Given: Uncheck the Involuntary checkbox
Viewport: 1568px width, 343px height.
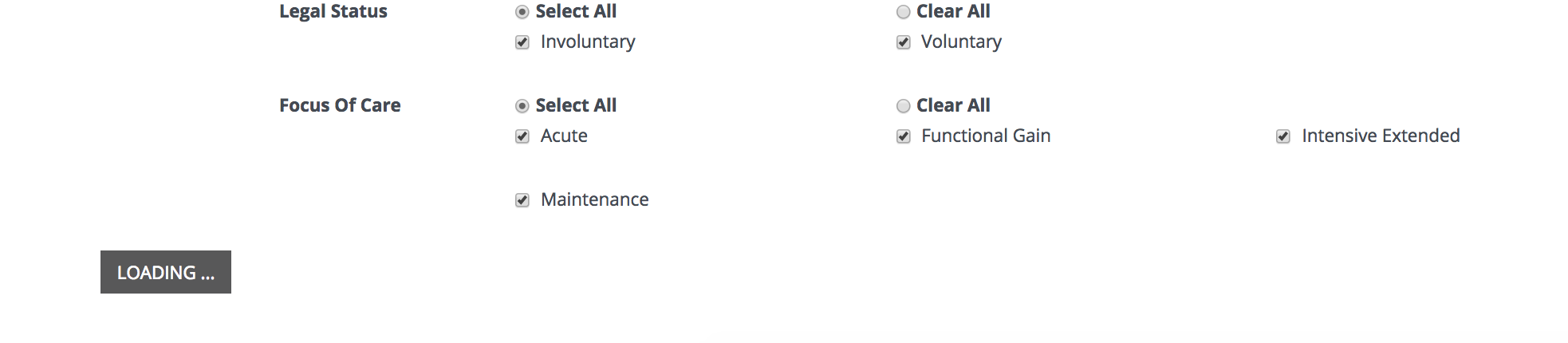Looking at the screenshot, I should tap(522, 42).
